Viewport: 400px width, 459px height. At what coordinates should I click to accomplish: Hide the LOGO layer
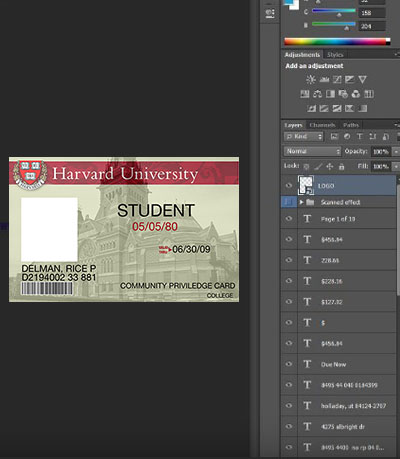click(289, 185)
